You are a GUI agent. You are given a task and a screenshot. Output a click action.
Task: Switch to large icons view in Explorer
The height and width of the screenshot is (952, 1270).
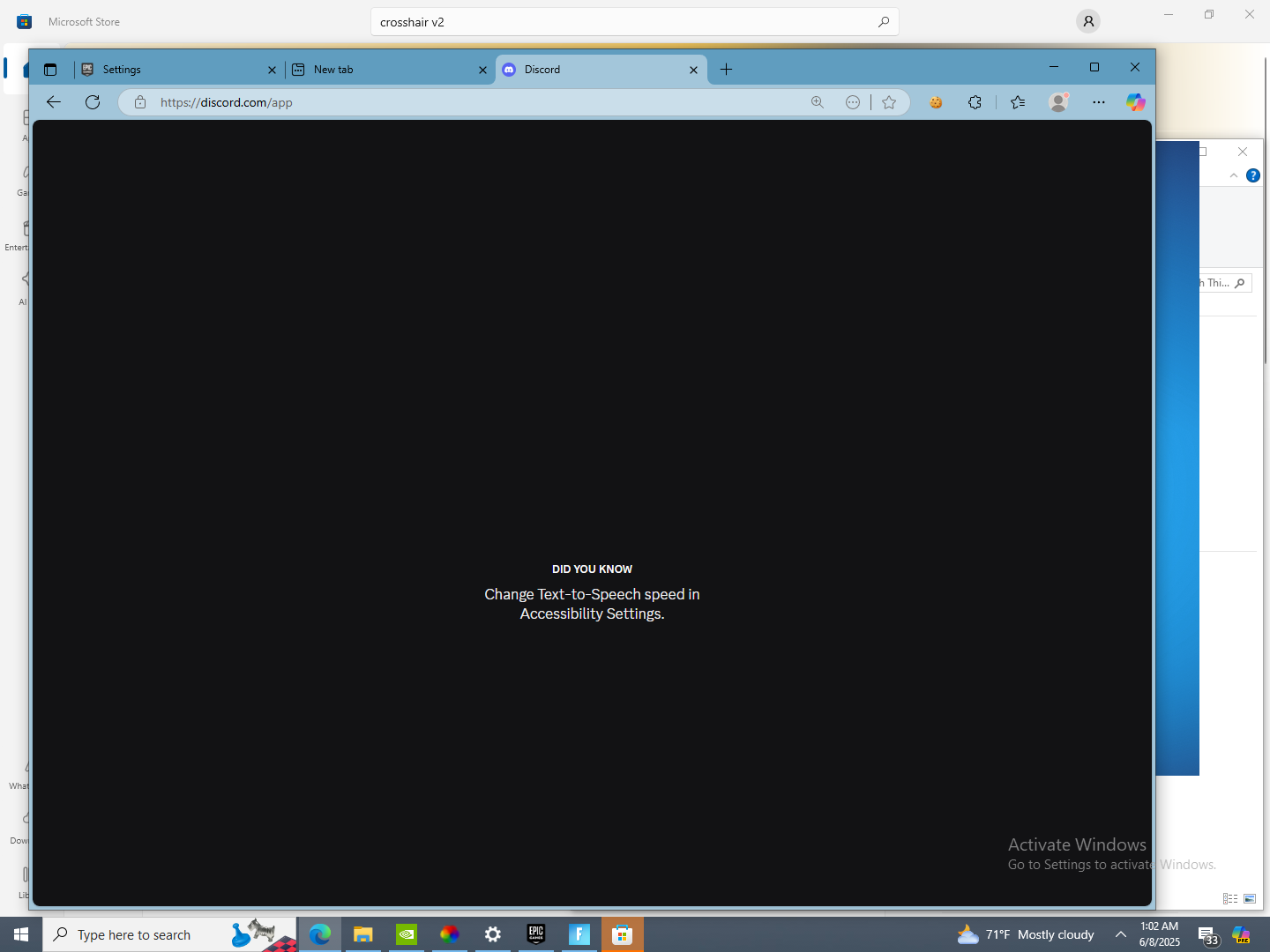click(x=1250, y=898)
